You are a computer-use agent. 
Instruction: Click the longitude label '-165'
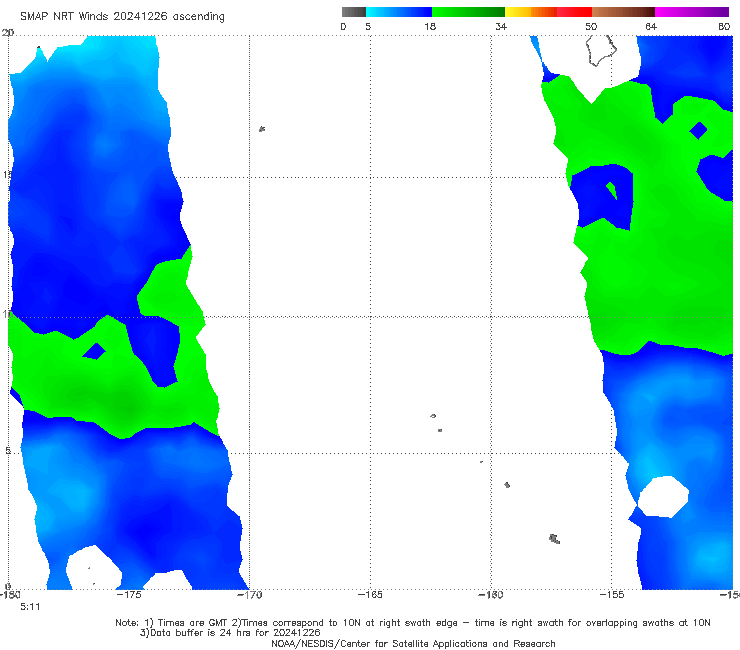click(x=370, y=595)
